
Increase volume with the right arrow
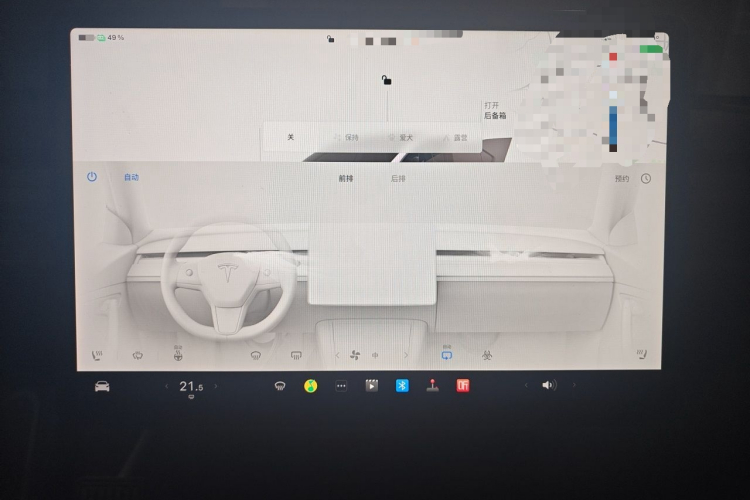point(574,385)
